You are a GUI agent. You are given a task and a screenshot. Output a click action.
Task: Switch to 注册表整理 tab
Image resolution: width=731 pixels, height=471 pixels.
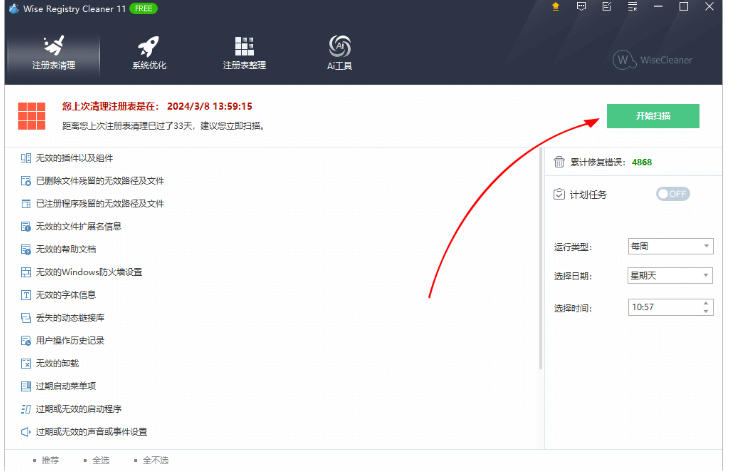tap(244, 53)
